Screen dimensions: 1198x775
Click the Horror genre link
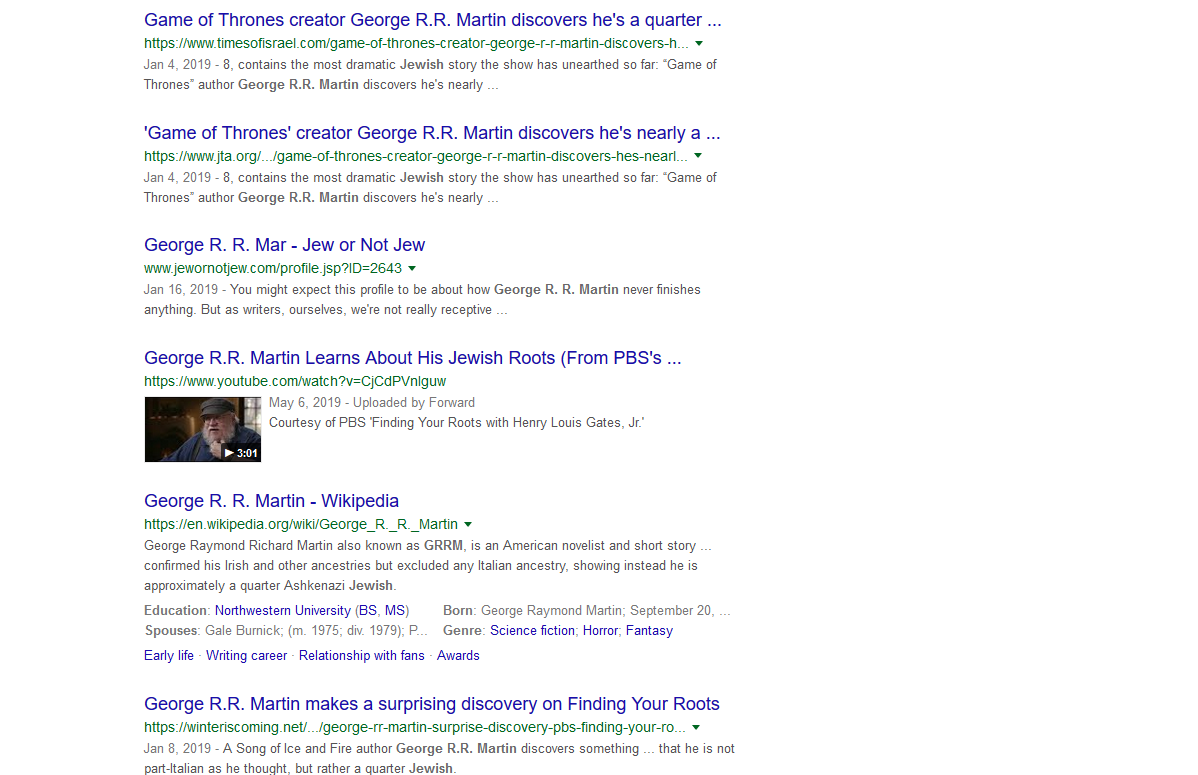(600, 631)
